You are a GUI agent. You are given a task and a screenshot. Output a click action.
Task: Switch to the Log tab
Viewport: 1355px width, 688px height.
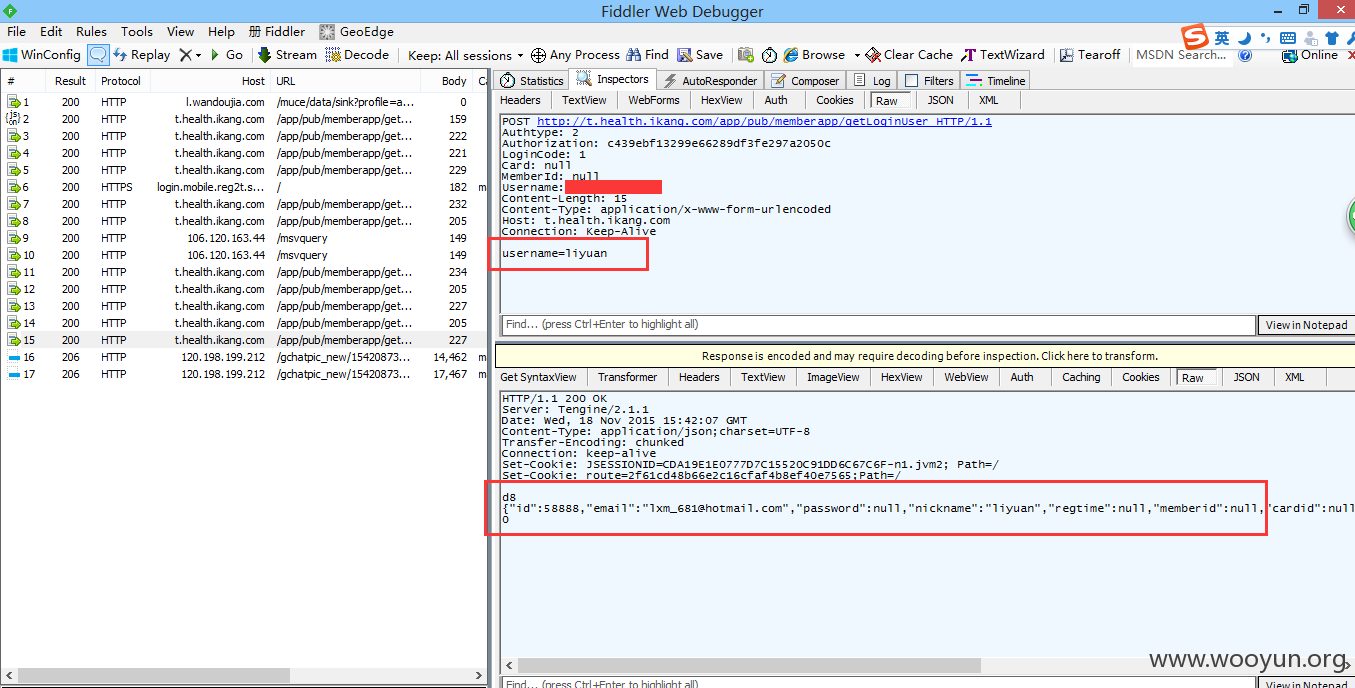pyautogui.click(x=872, y=81)
